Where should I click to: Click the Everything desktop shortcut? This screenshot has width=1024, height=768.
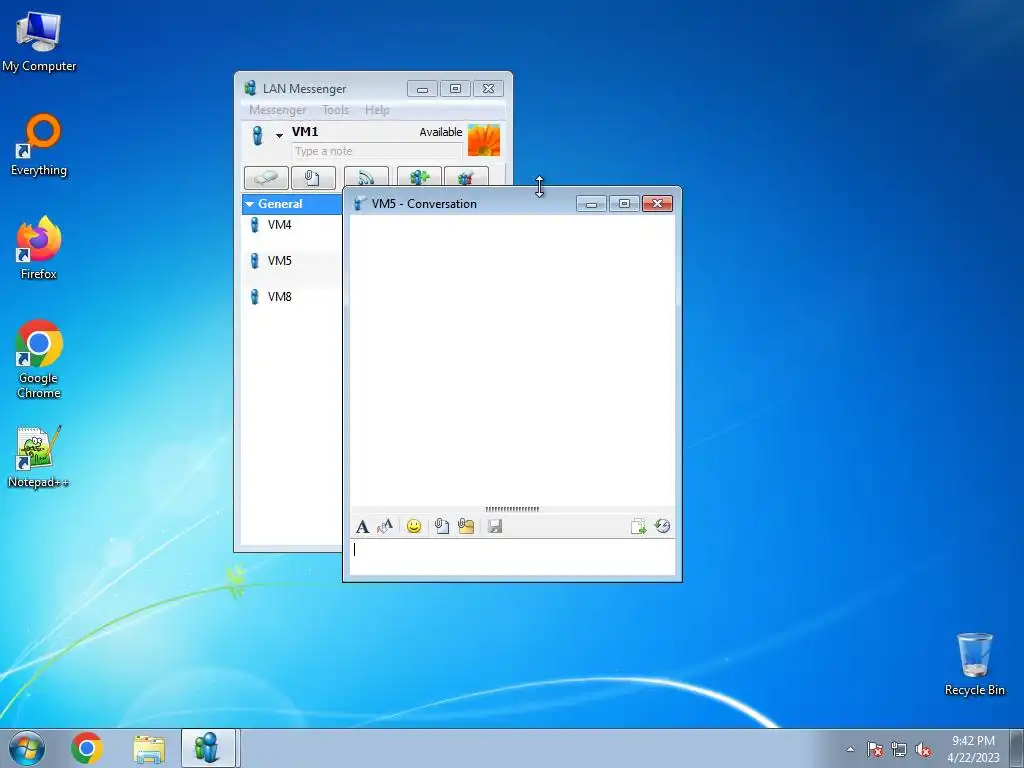pos(39,145)
